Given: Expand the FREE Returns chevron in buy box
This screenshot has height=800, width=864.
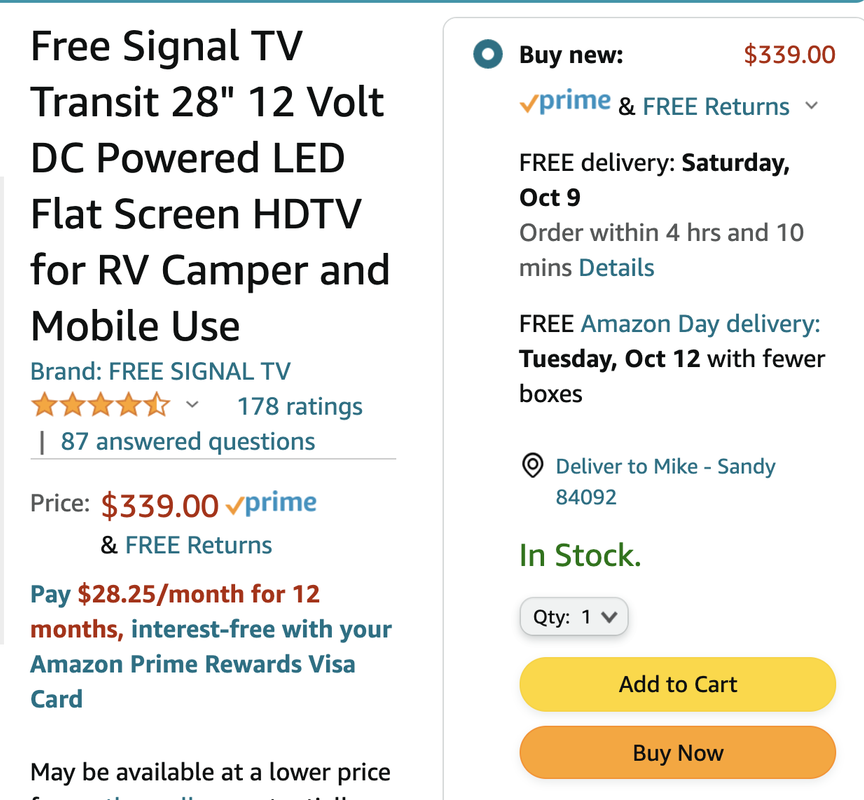Looking at the screenshot, I should pos(812,106).
